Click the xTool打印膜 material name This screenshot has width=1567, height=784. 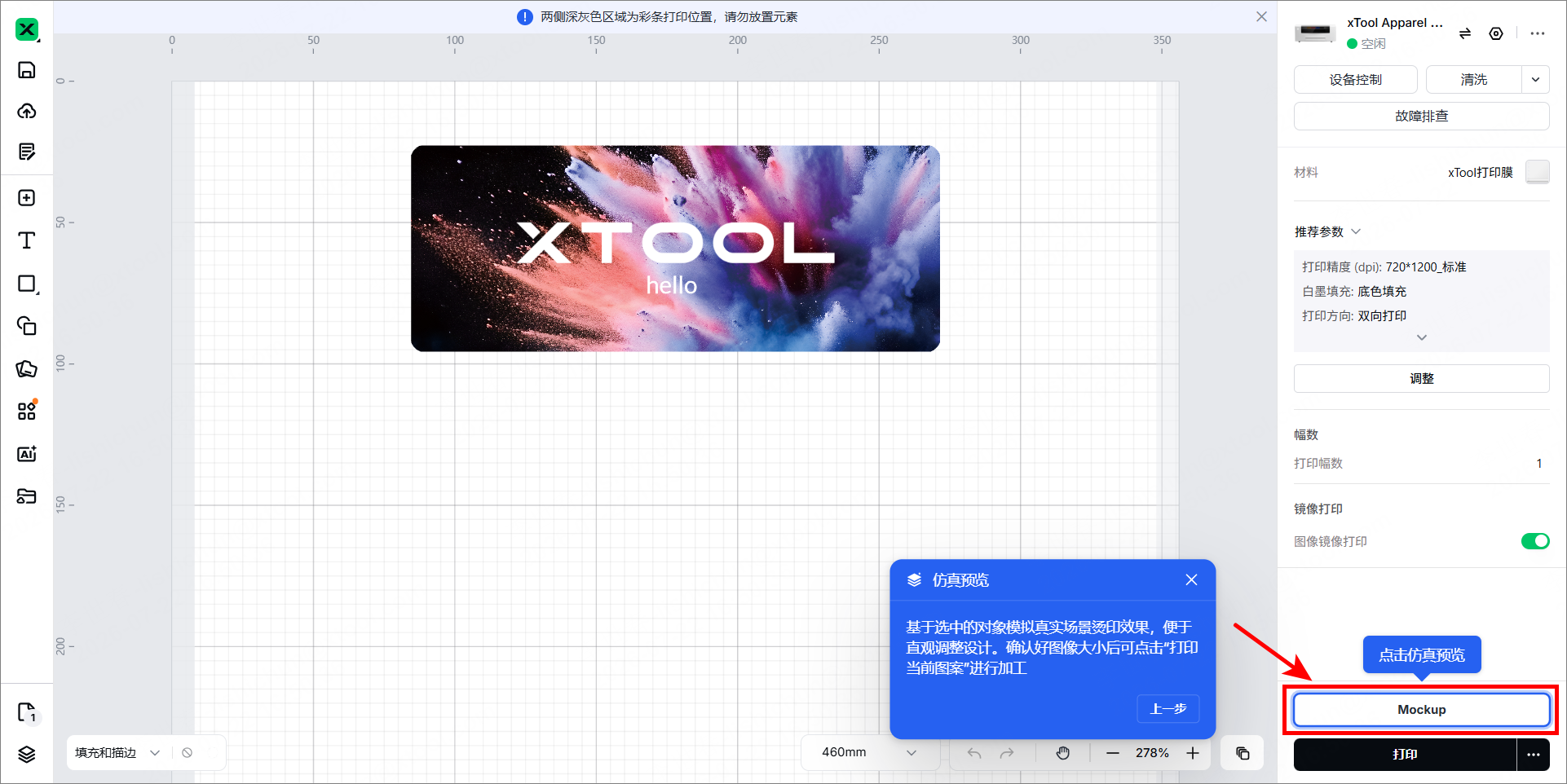pyautogui.click(x=1481, y=173)
